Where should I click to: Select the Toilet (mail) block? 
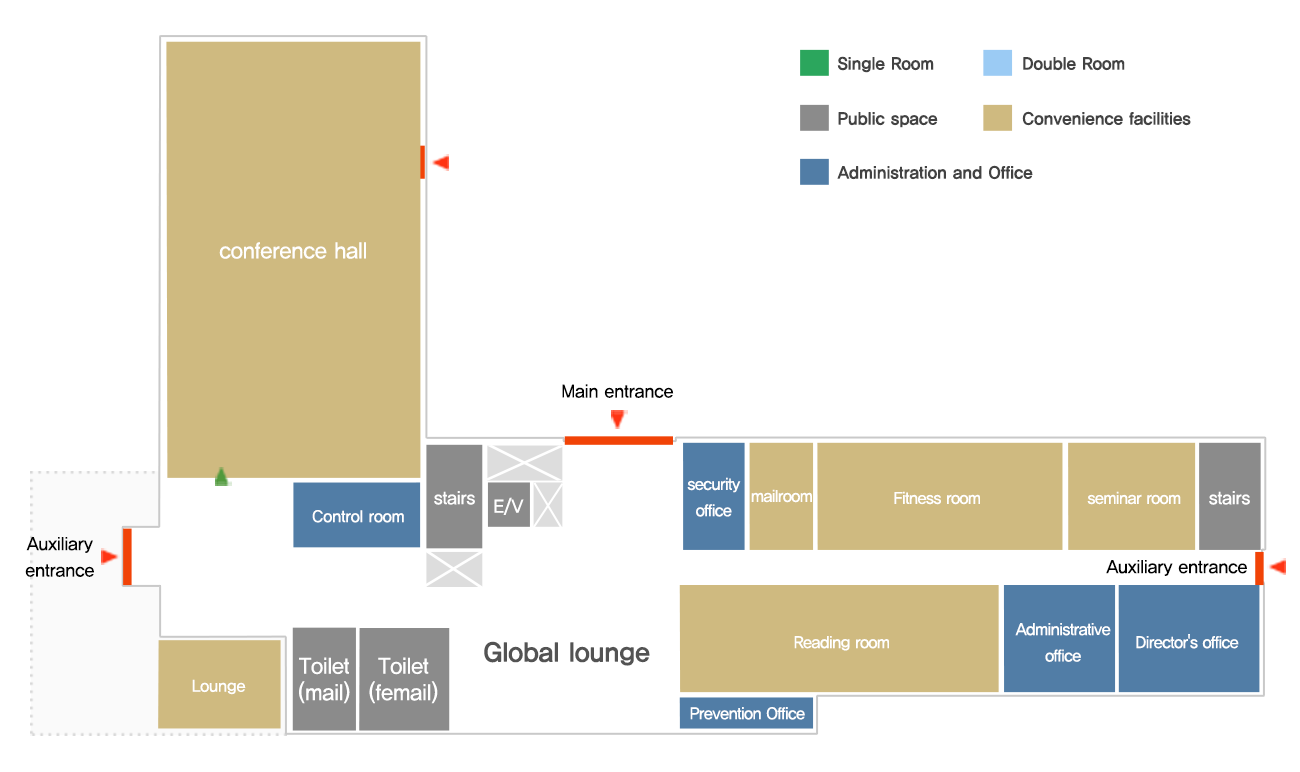324,679
